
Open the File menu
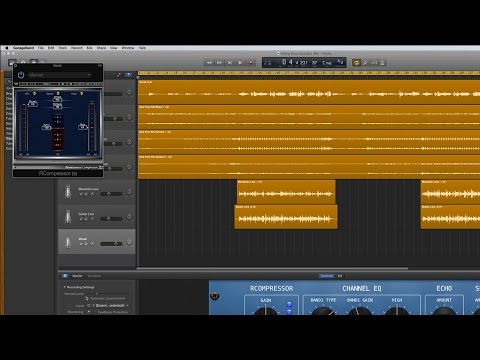(41, 48)
